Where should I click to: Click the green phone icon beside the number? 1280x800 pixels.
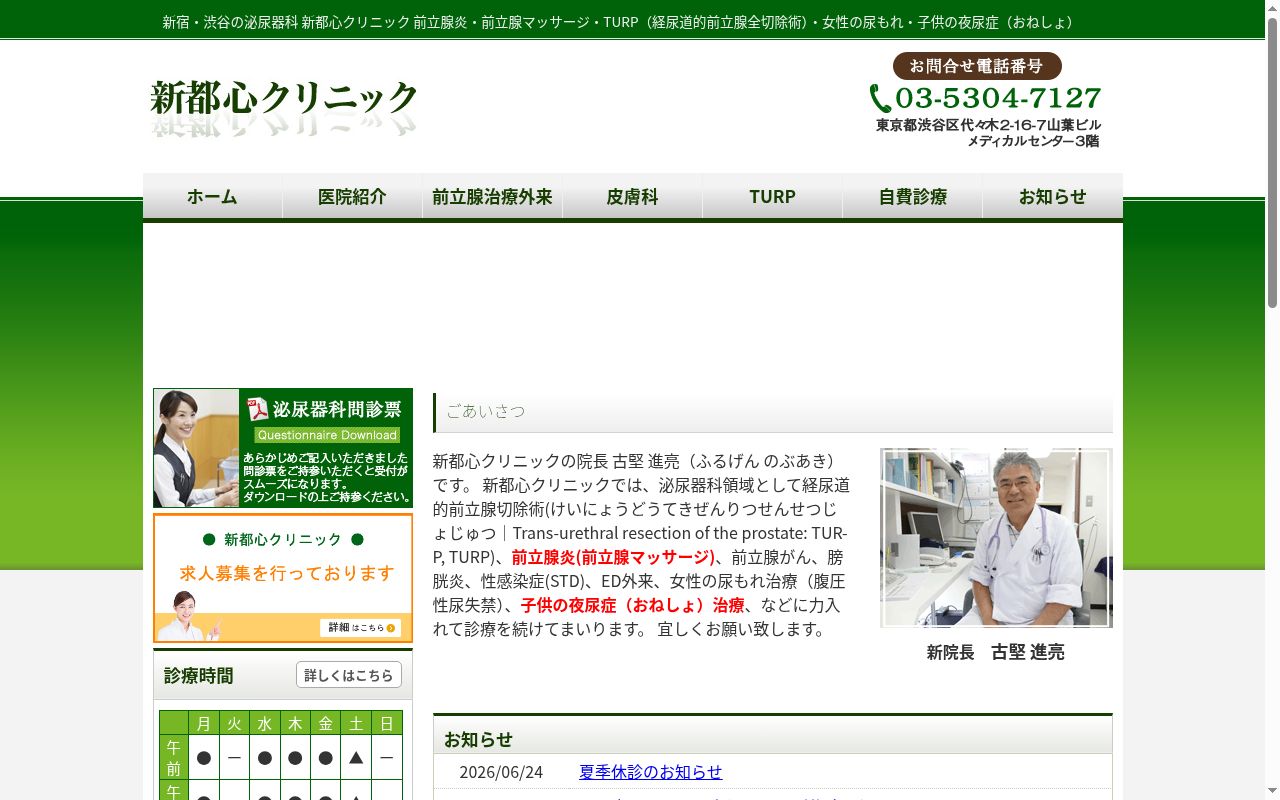click(880, 99)
